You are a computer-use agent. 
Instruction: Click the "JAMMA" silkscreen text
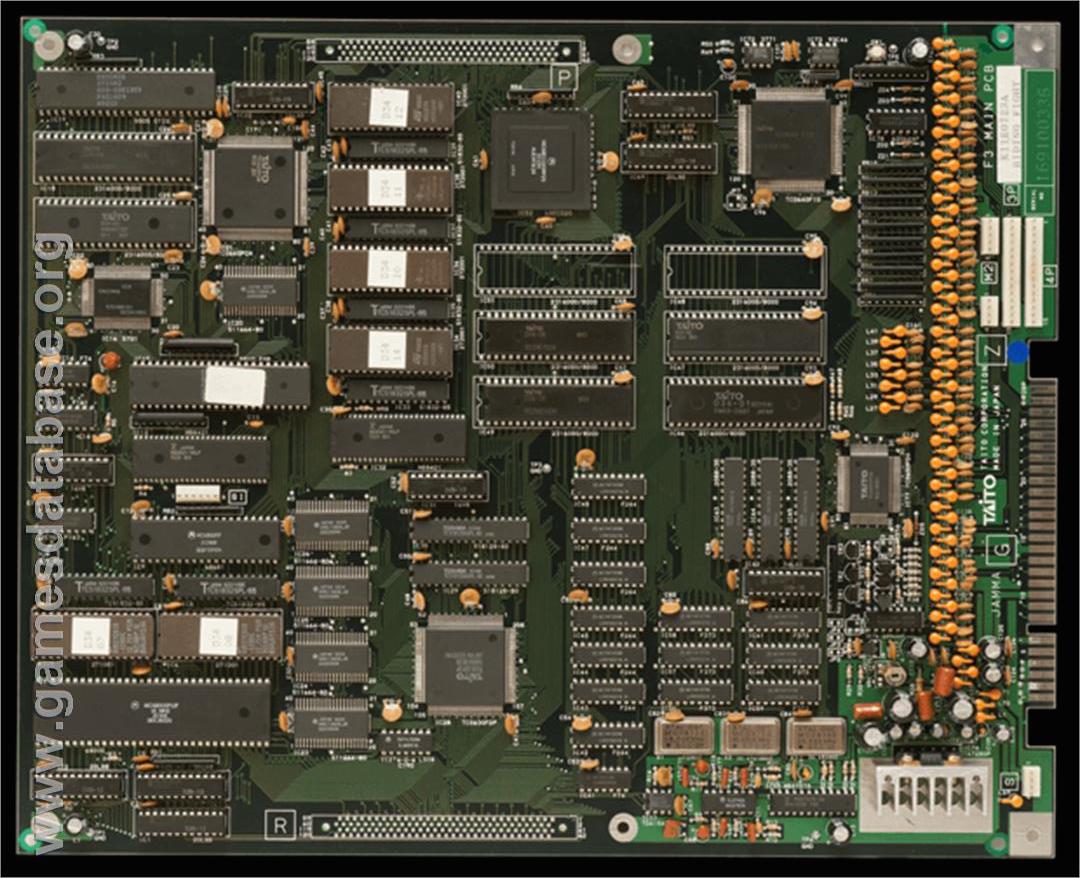pos(996,593)
